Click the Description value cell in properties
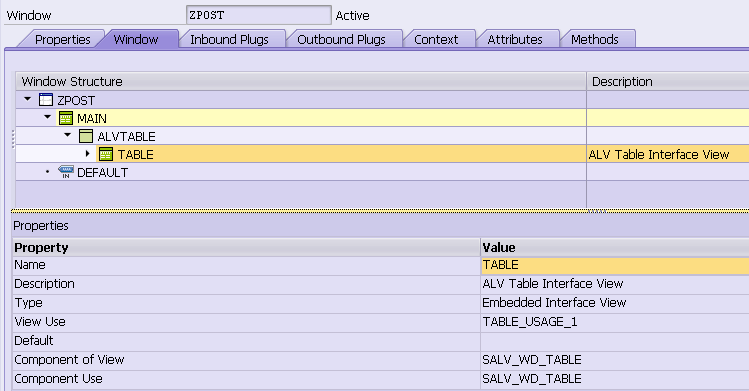 point(615,284)
